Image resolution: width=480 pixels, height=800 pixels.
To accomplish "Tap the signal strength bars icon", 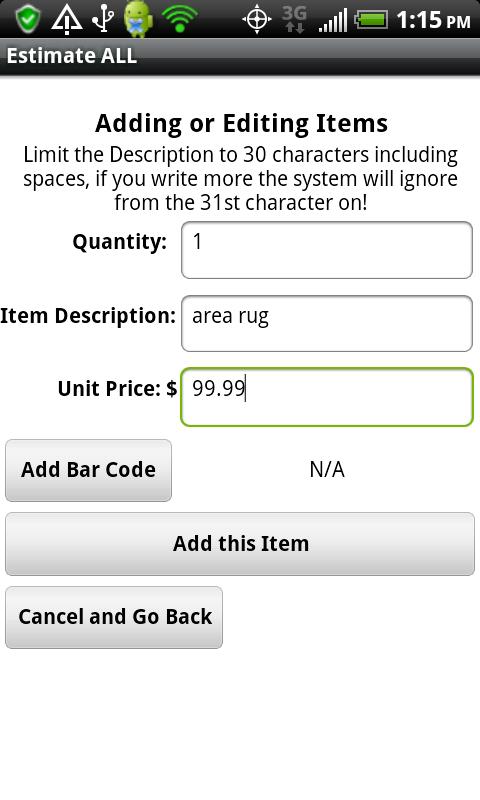I will click(x=333, y=20).
